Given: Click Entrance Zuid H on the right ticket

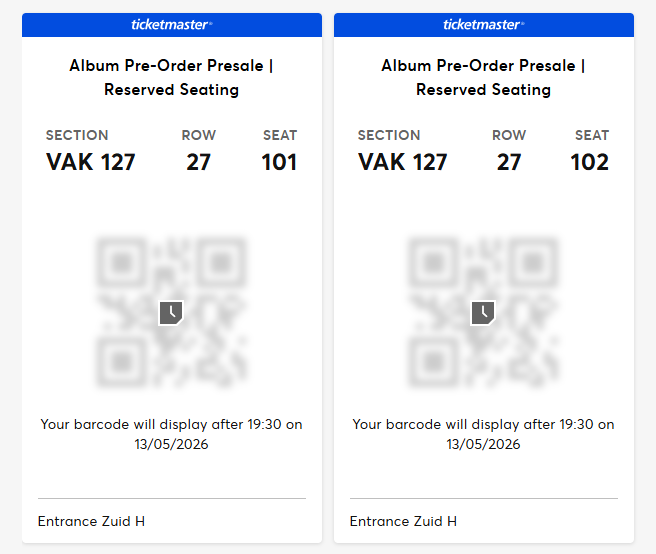Looking at the screenshot, I should 404,521.
